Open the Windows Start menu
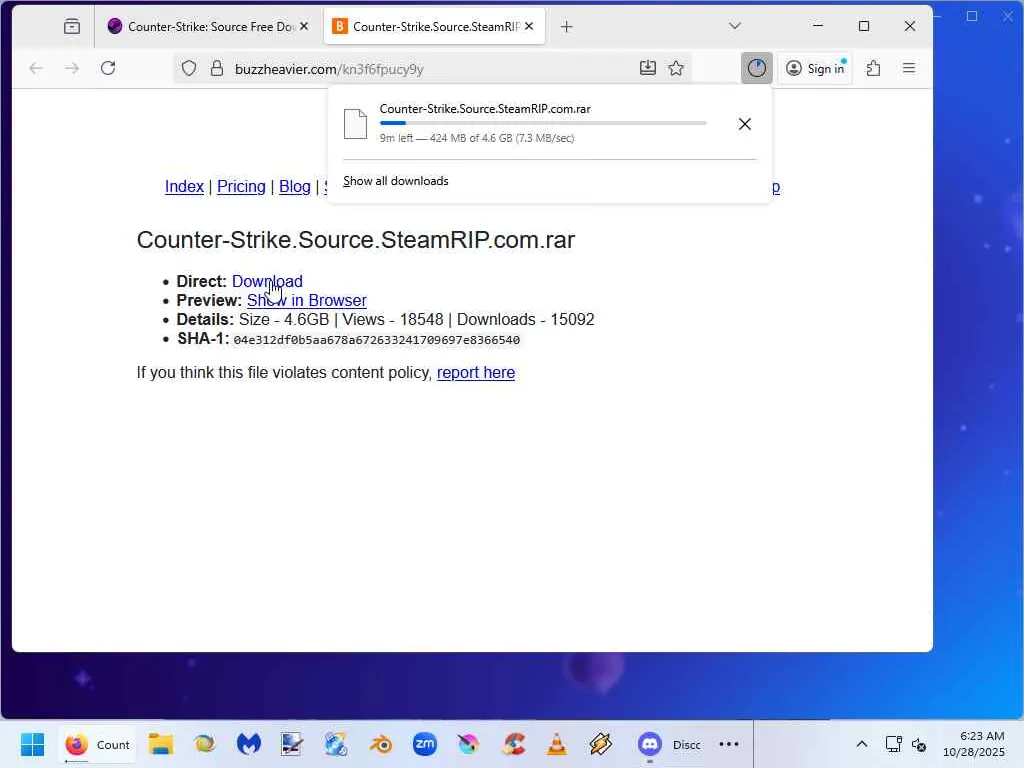 click(33, 744)
